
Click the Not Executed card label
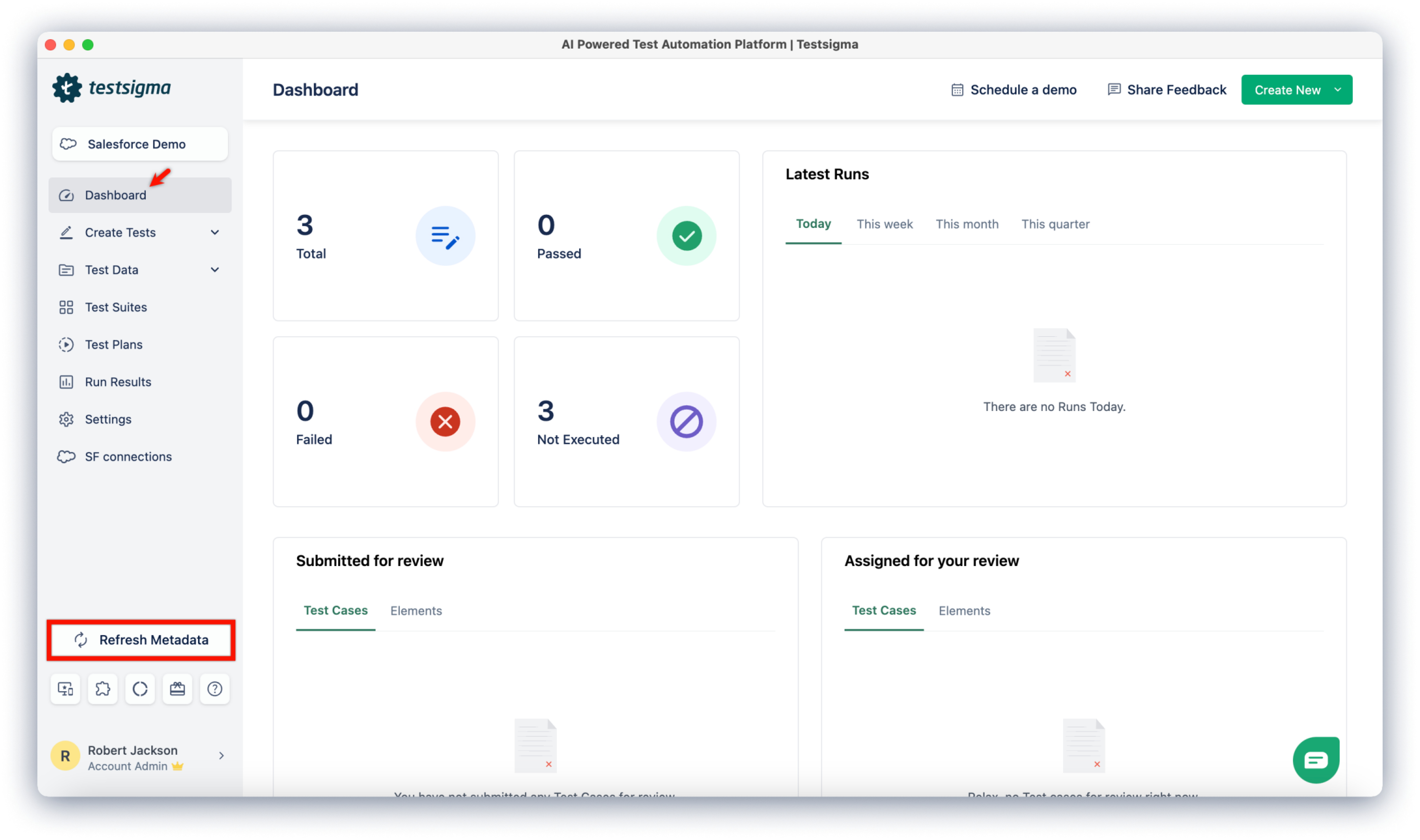tap(578, 440)
